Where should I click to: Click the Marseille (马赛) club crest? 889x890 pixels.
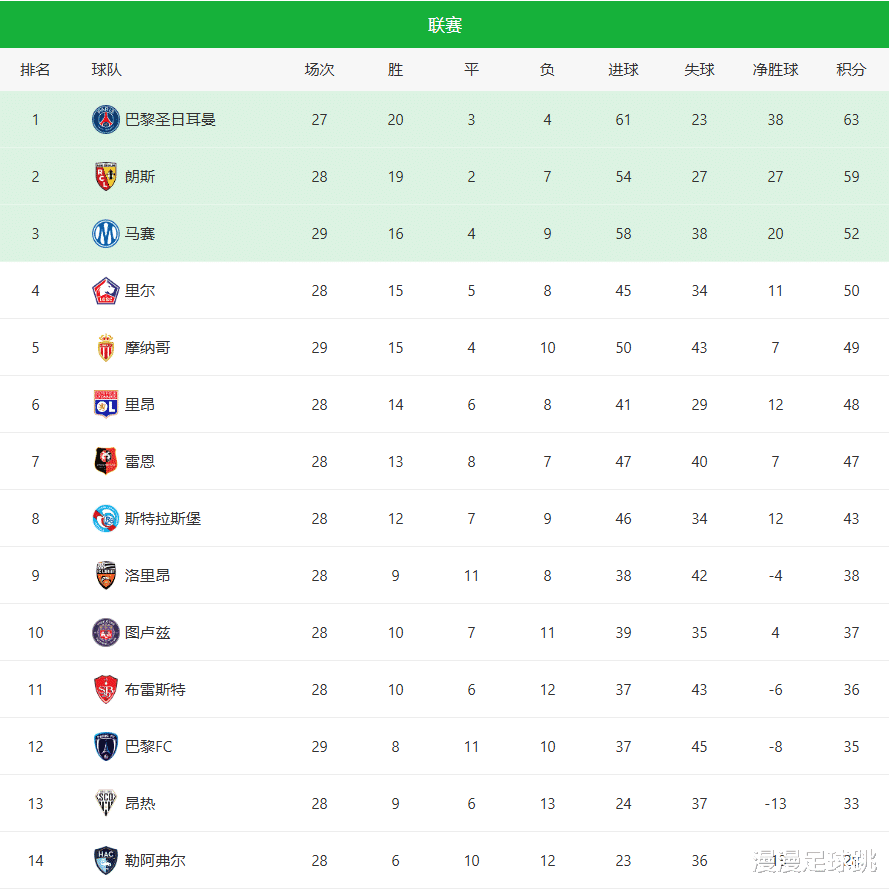pos(106,234)
